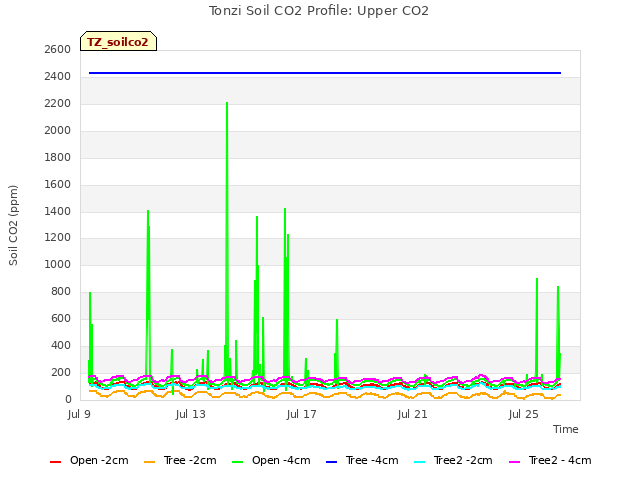Click the red Open -2cm color marker
Screen dimensions: 640x480
55,462
